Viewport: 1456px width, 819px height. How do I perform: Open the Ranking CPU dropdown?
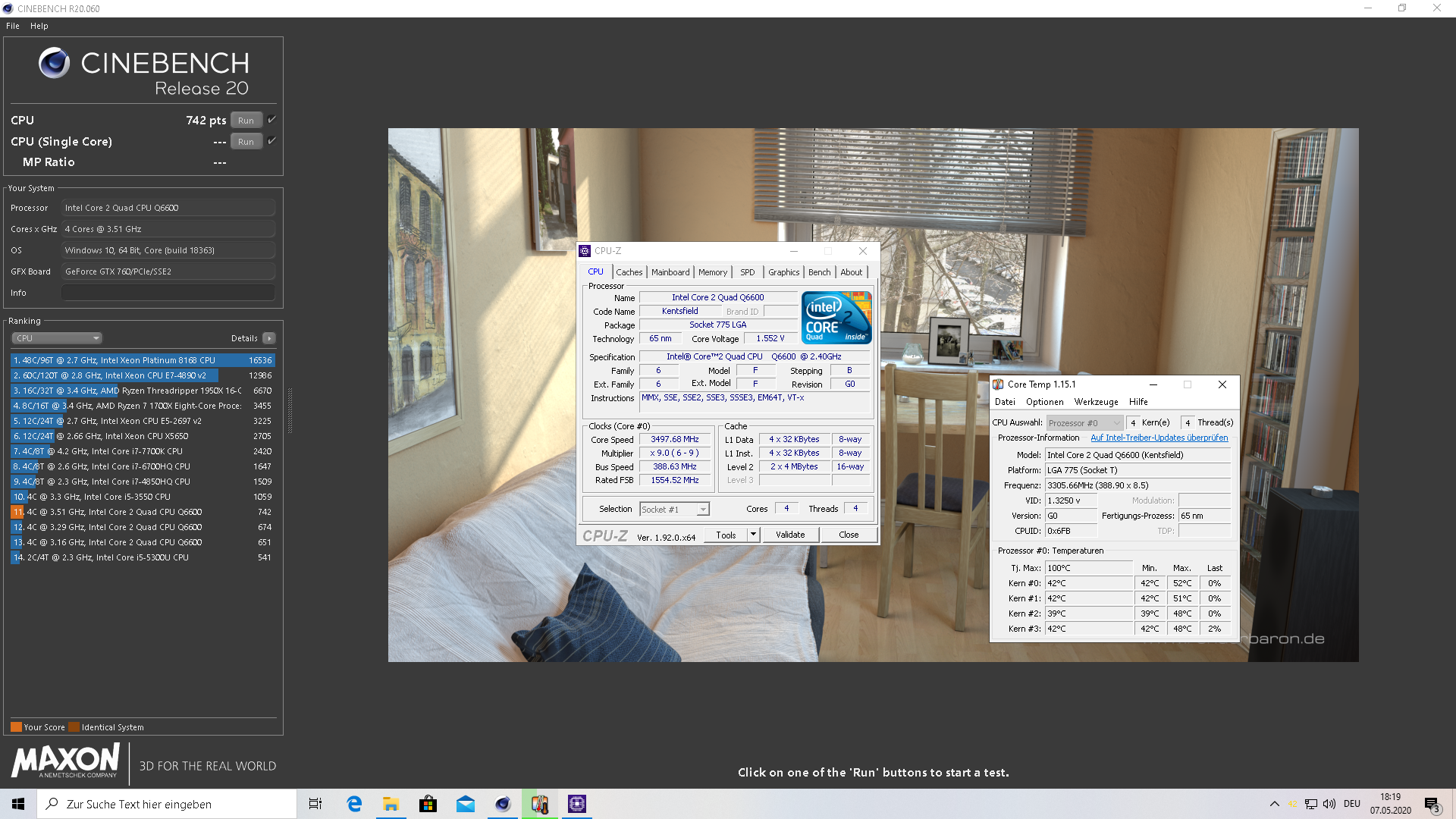(57, 338)
